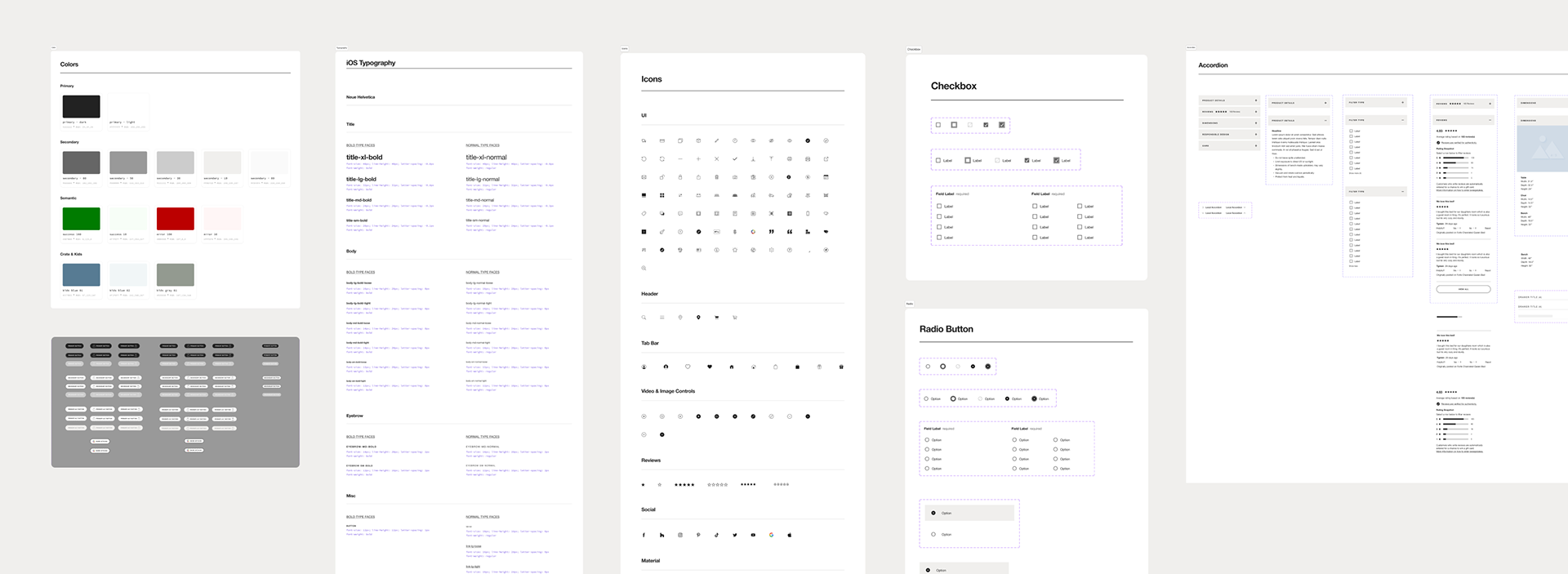This screenshot has height=574, width=1568.
Task: Select the zoom magnifier icon below the UI grid
Action: [644, 268]
